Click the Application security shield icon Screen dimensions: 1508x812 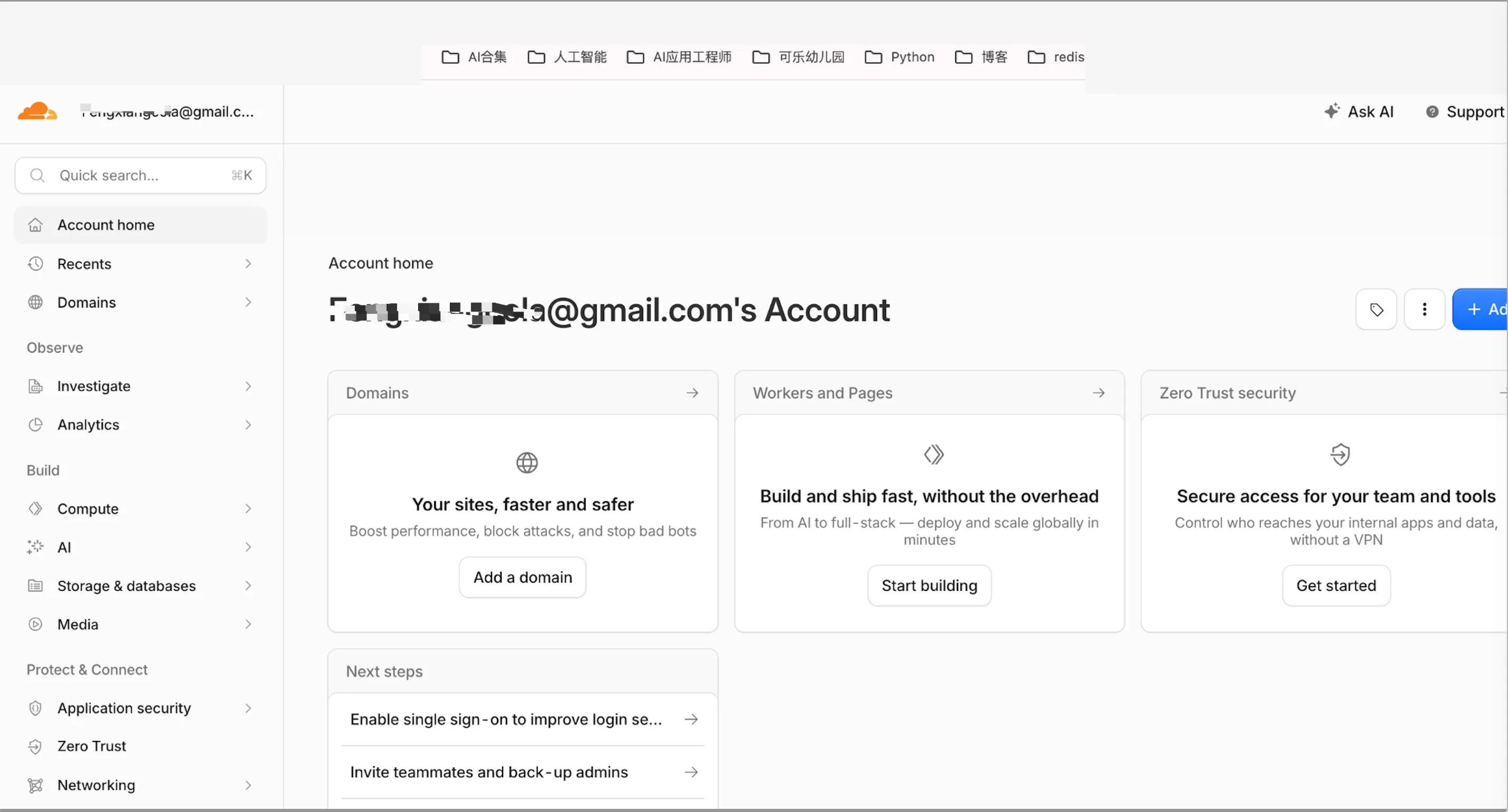(36, 708)
